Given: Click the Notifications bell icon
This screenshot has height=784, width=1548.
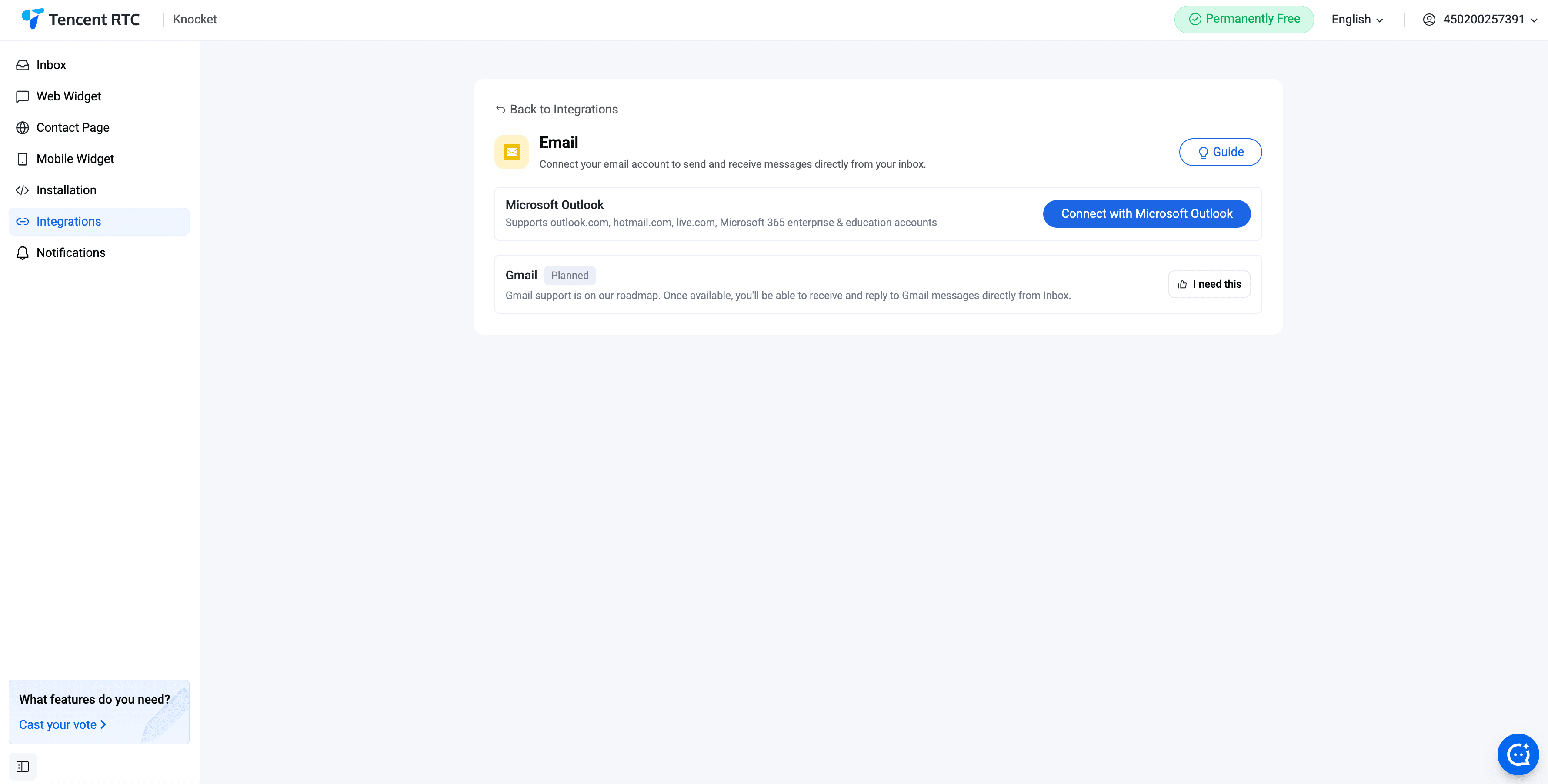Looking at the screenshot, I should click(x=22, y=253).
